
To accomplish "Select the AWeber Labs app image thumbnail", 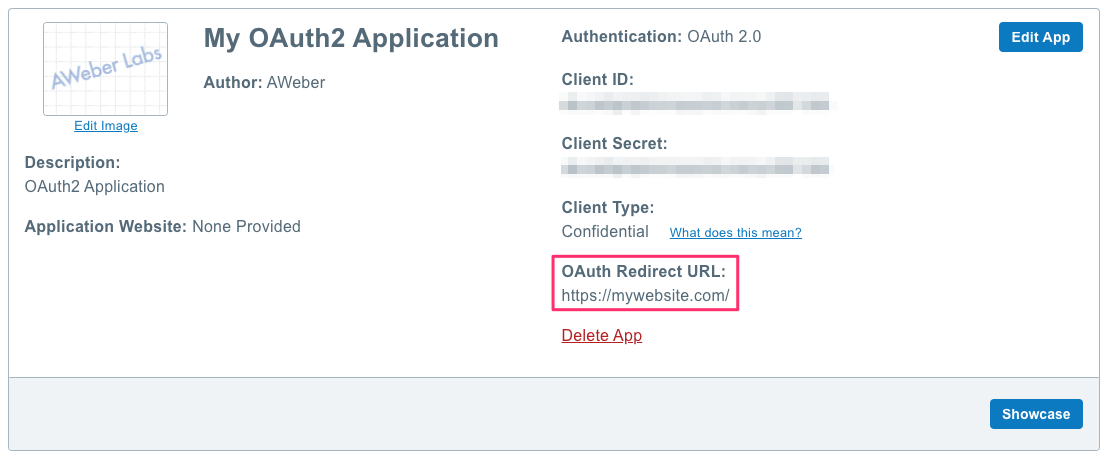I will point(105,69).
